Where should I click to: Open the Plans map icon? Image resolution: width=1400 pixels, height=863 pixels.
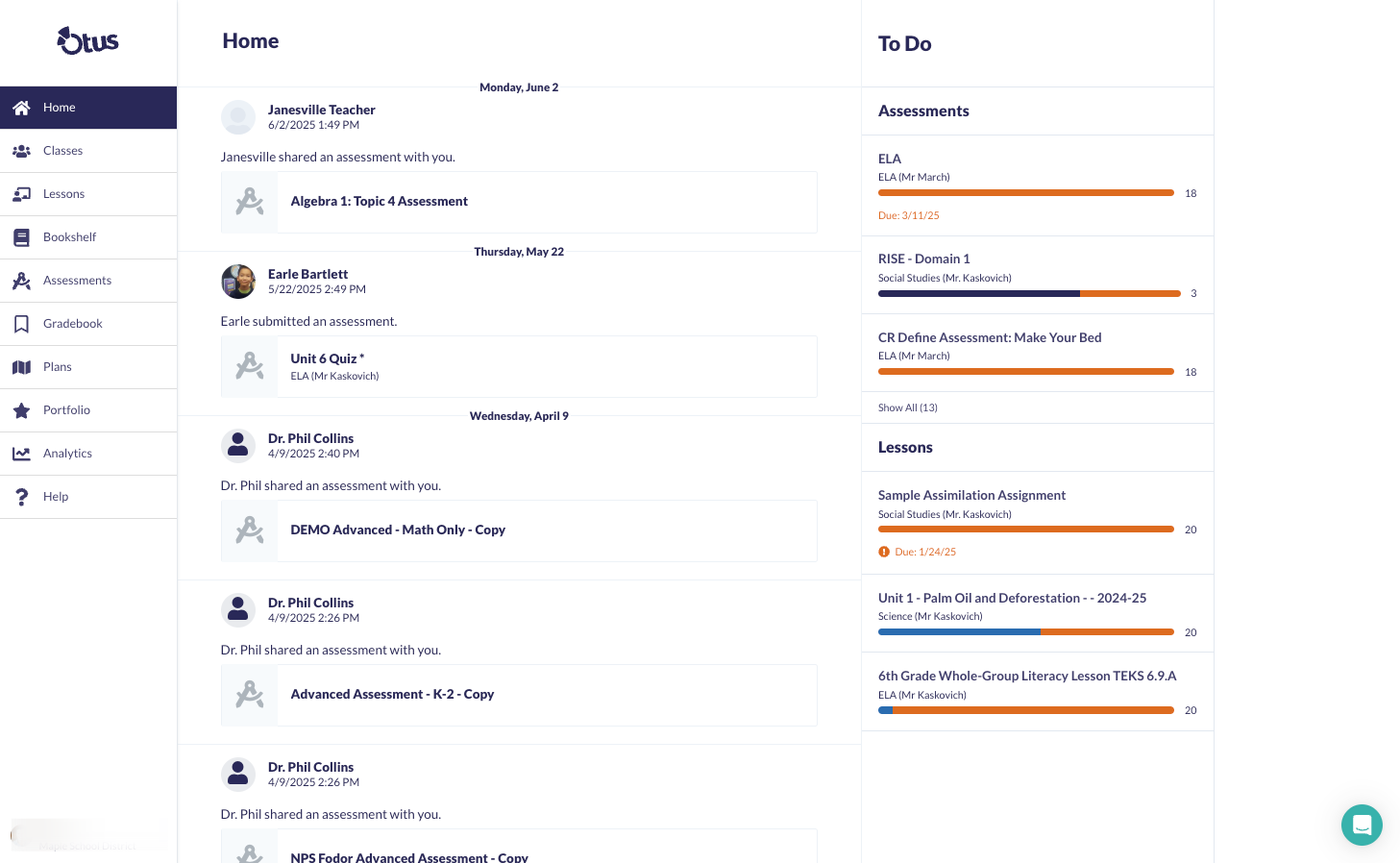pyautogui.click(x=21, y=367)
